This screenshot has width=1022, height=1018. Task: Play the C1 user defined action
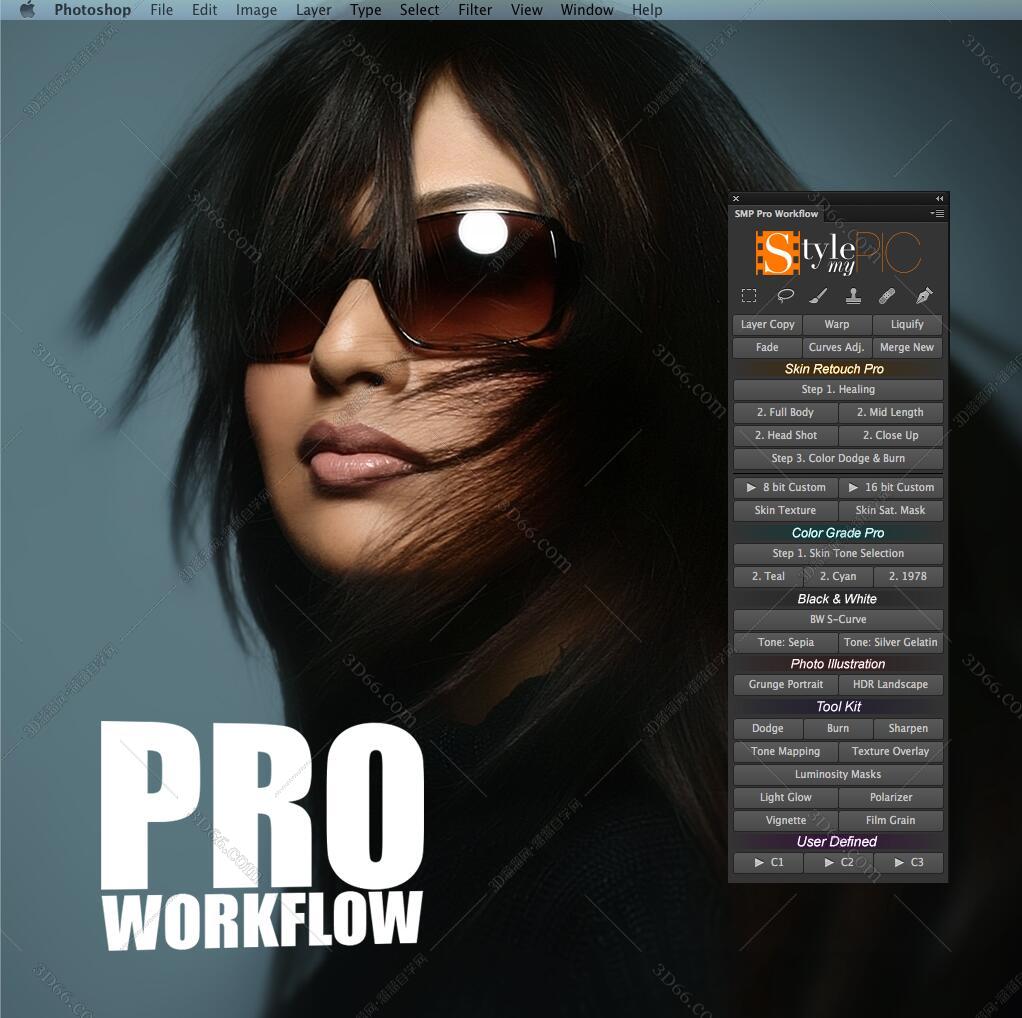[x=768, y=862]
